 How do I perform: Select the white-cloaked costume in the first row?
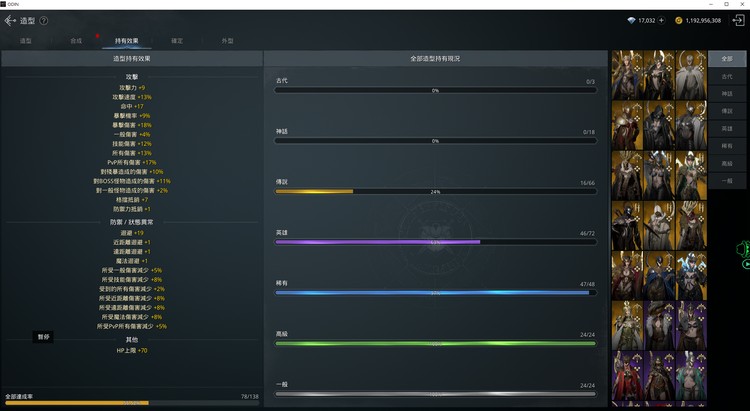pos(691,75)
